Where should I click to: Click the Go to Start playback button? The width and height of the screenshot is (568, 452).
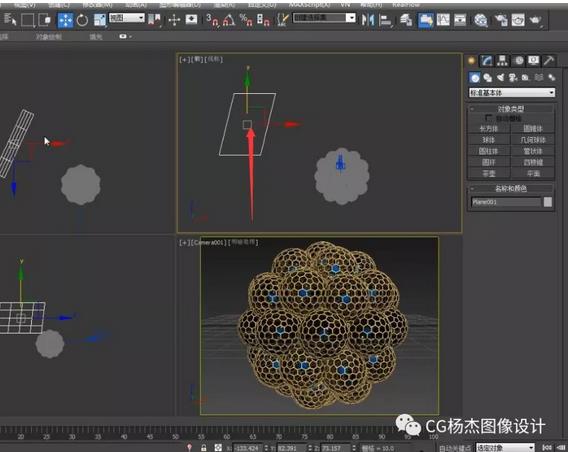(x=547, y=448)
